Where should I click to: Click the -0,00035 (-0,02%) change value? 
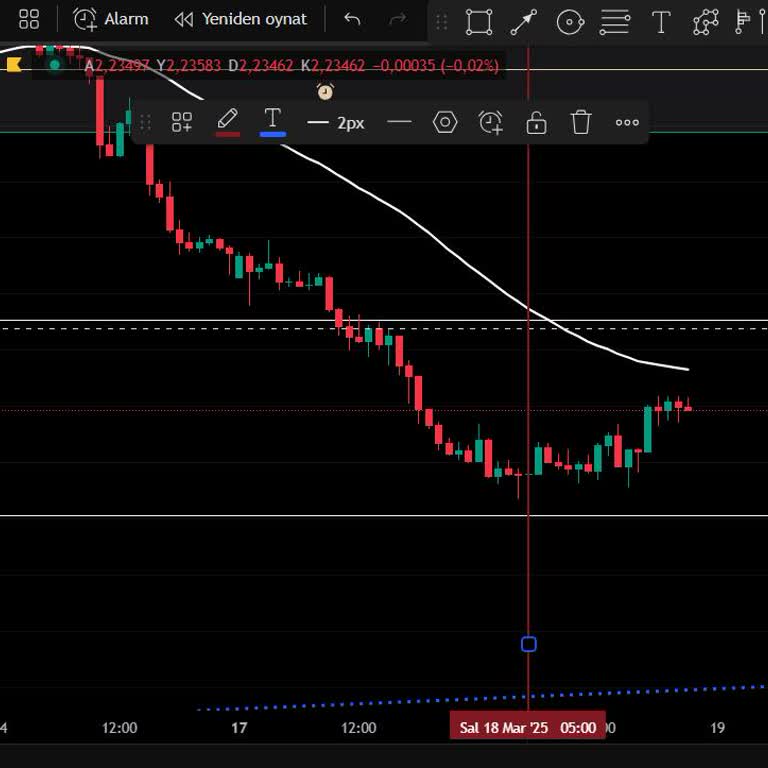tap(436, 65)
